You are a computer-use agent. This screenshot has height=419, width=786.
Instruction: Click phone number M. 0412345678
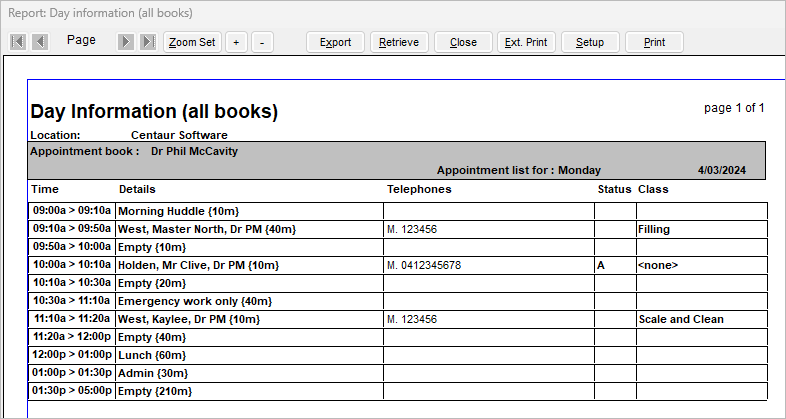pyautogui.click(x=424, y=266)
